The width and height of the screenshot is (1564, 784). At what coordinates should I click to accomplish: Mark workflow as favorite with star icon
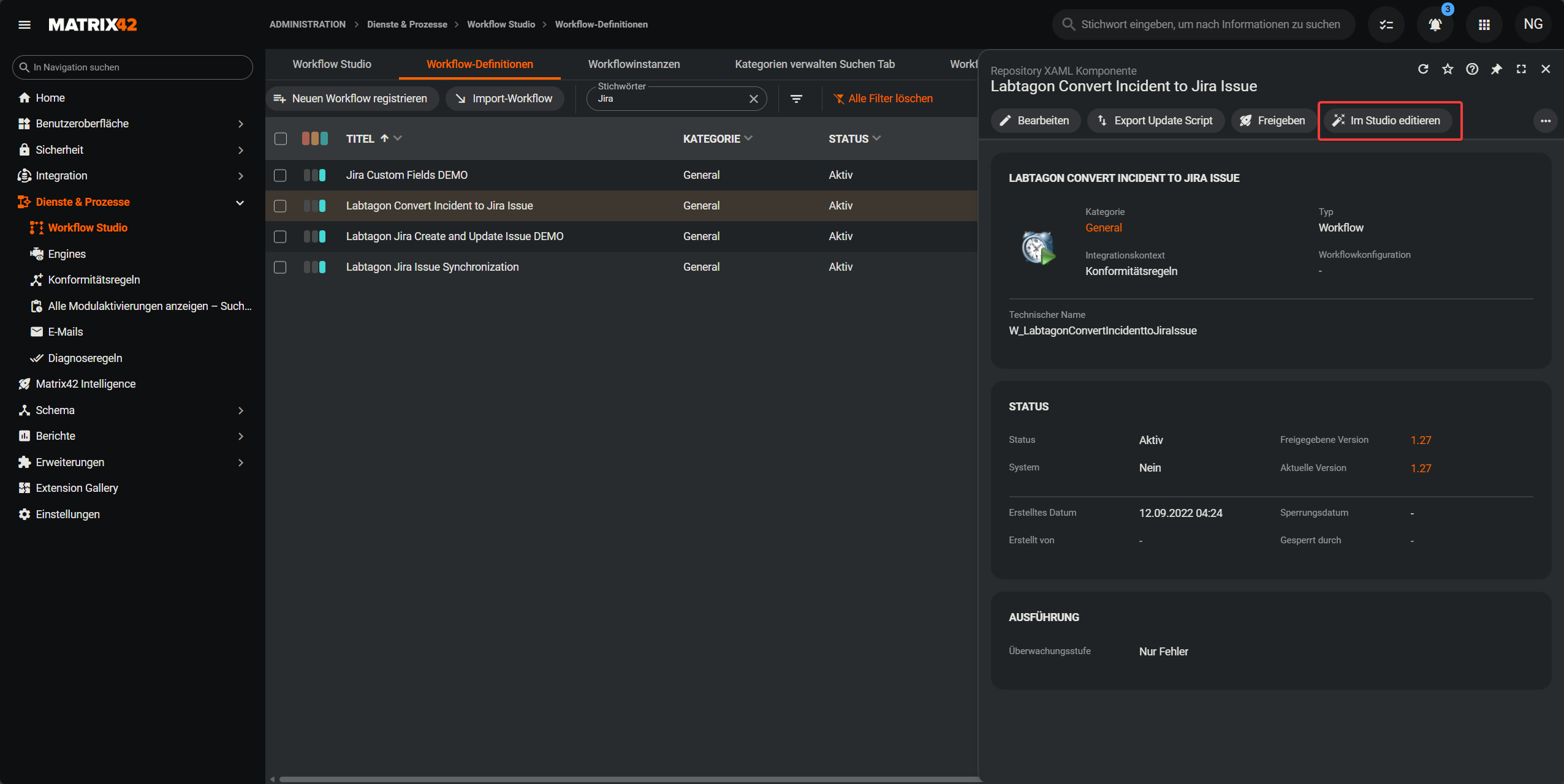[x=1448, y=69]
